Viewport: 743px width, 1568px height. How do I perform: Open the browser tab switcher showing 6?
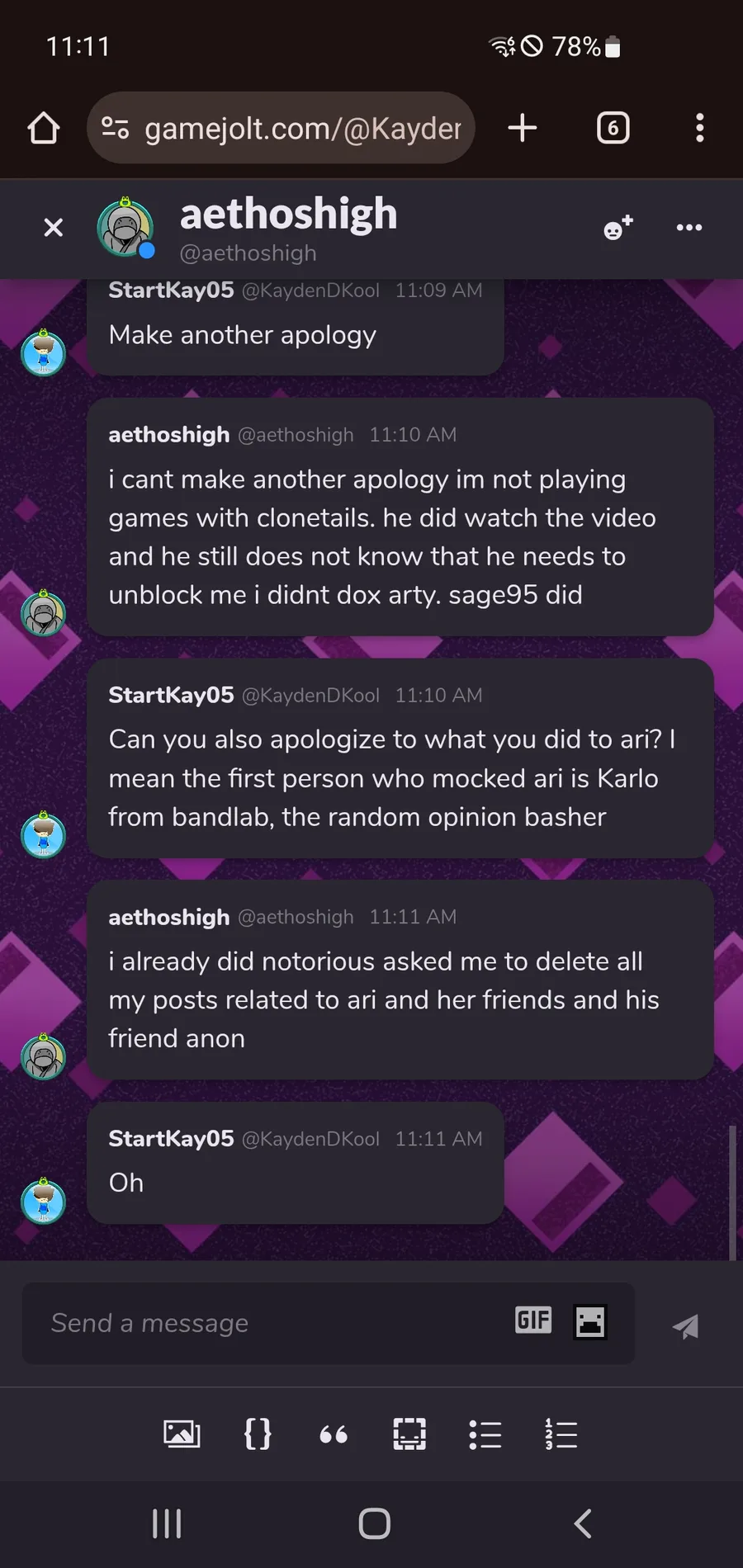point(613,128)
